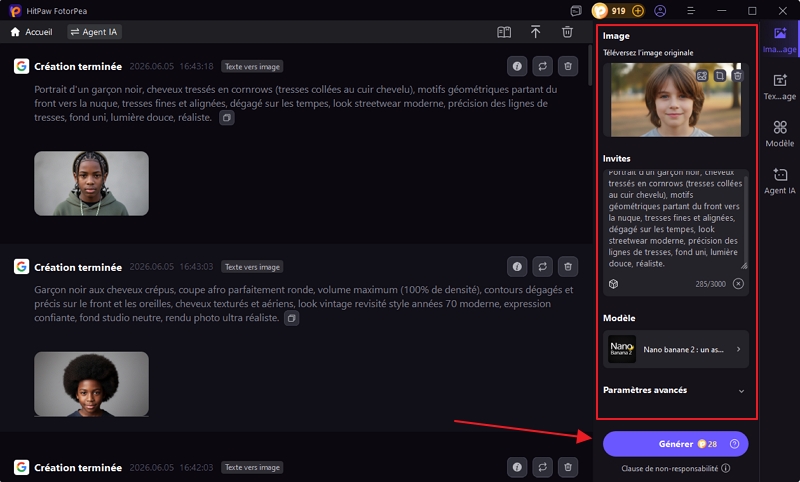Click the upload arrow icon in toolbar

(535, 32)
